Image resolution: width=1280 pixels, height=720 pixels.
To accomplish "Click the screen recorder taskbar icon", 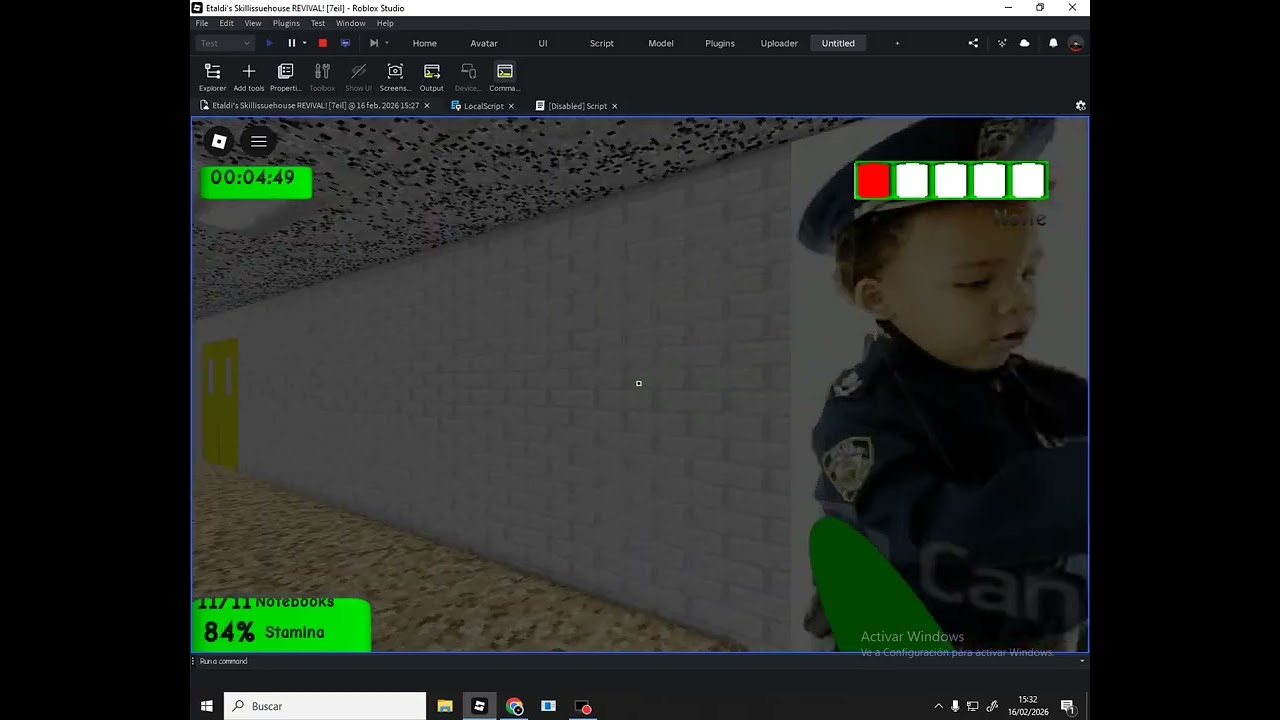I will pyautogui.click(x=583, y=706).
